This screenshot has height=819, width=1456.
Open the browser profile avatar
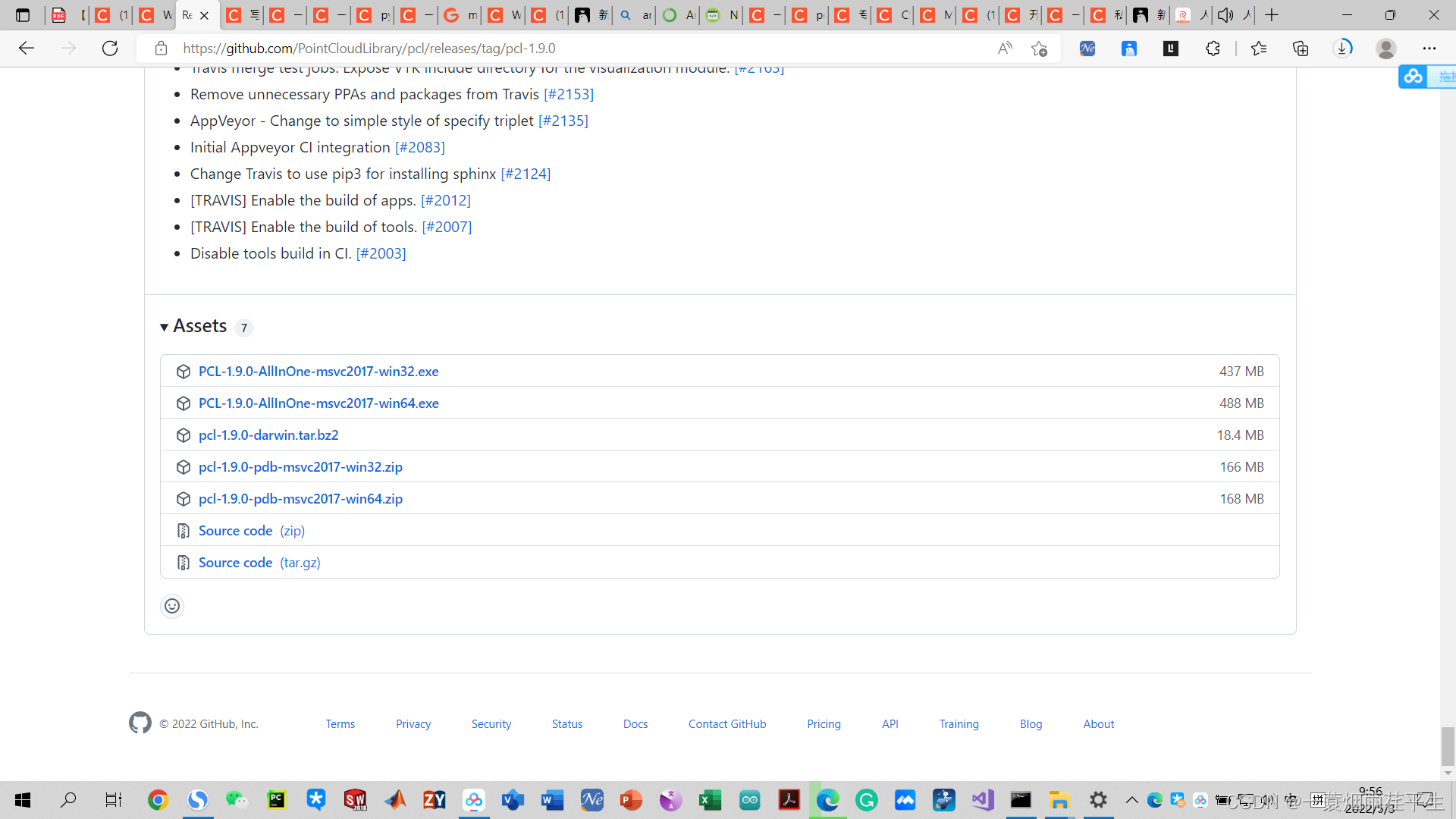point(1386,49)
